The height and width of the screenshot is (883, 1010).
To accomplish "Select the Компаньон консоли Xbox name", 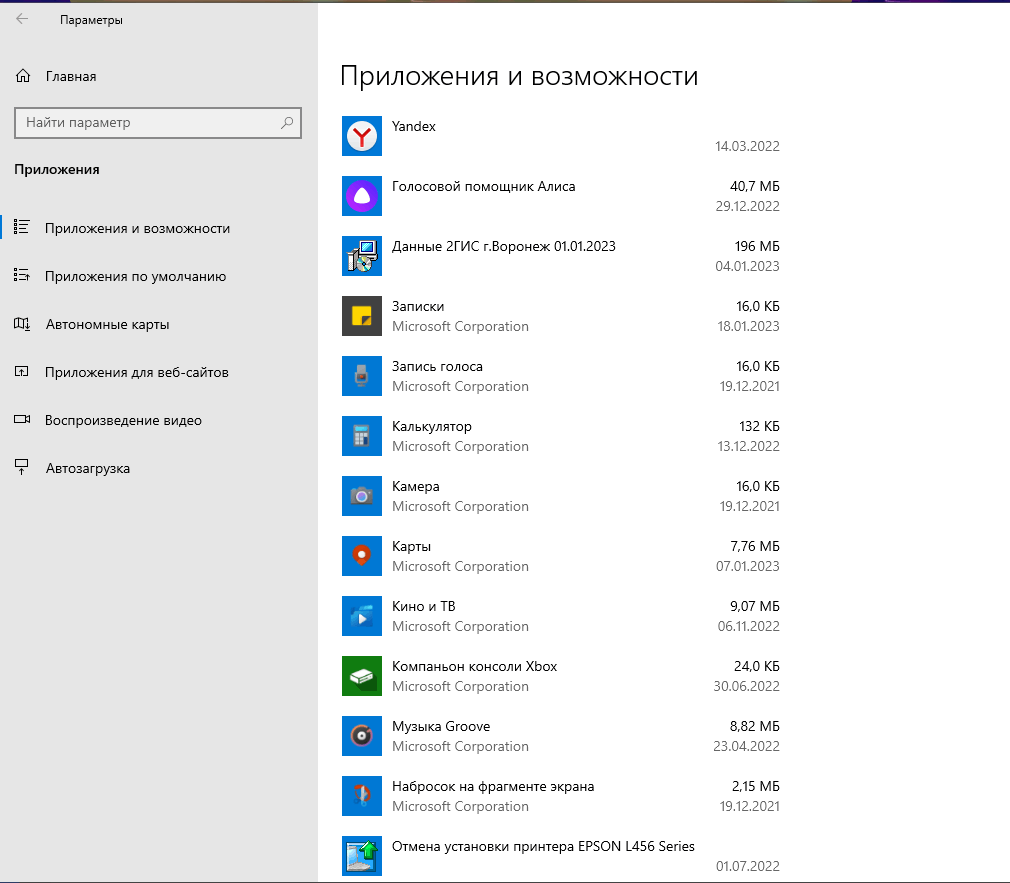I will pyautogui.click(x=475, y=666).
